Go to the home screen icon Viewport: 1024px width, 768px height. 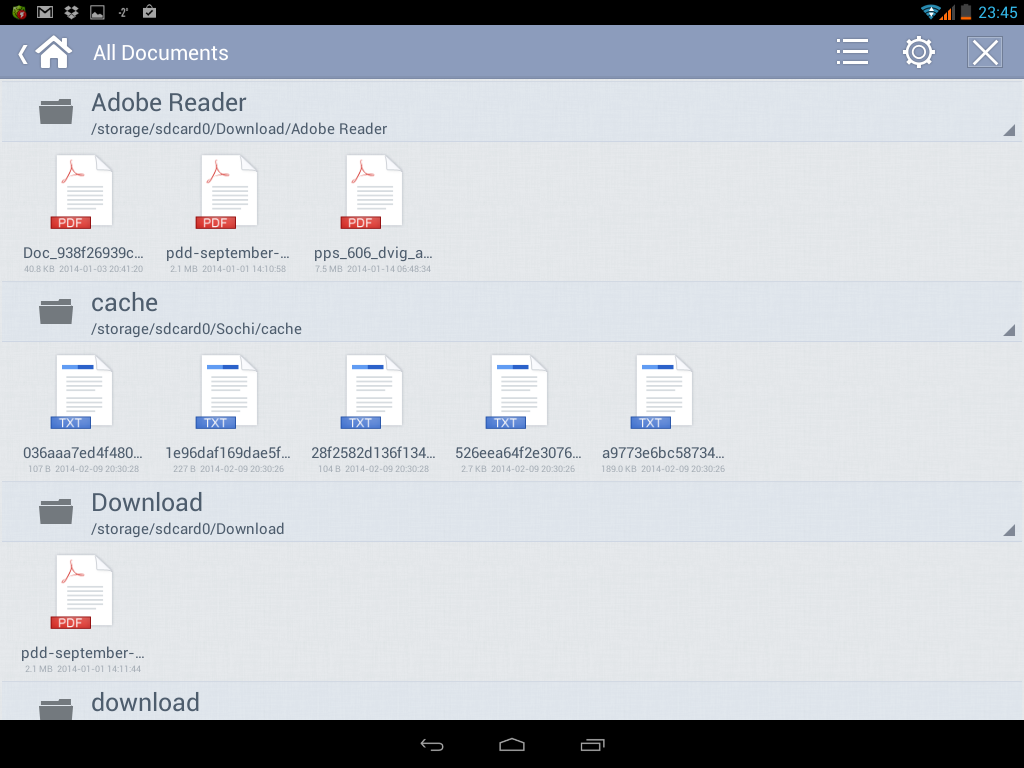(54, 52)
